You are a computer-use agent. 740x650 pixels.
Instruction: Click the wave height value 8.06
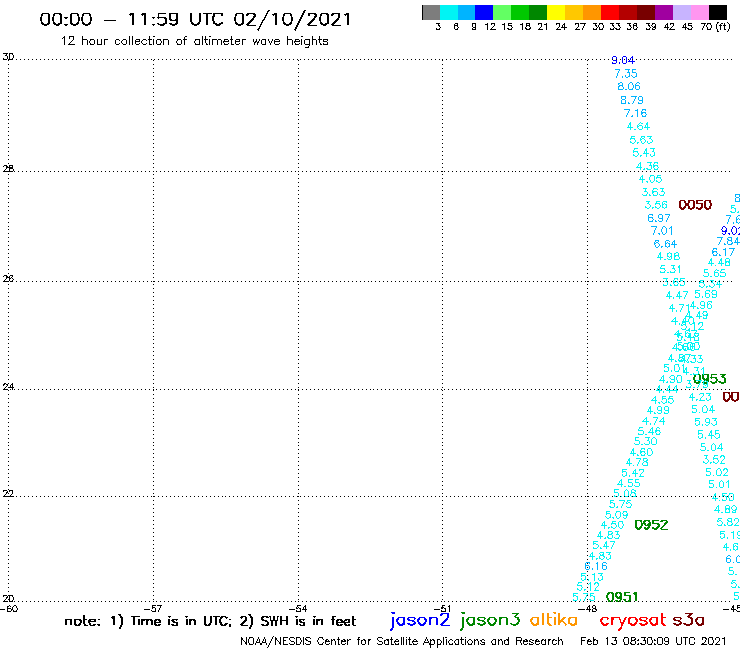629,86
